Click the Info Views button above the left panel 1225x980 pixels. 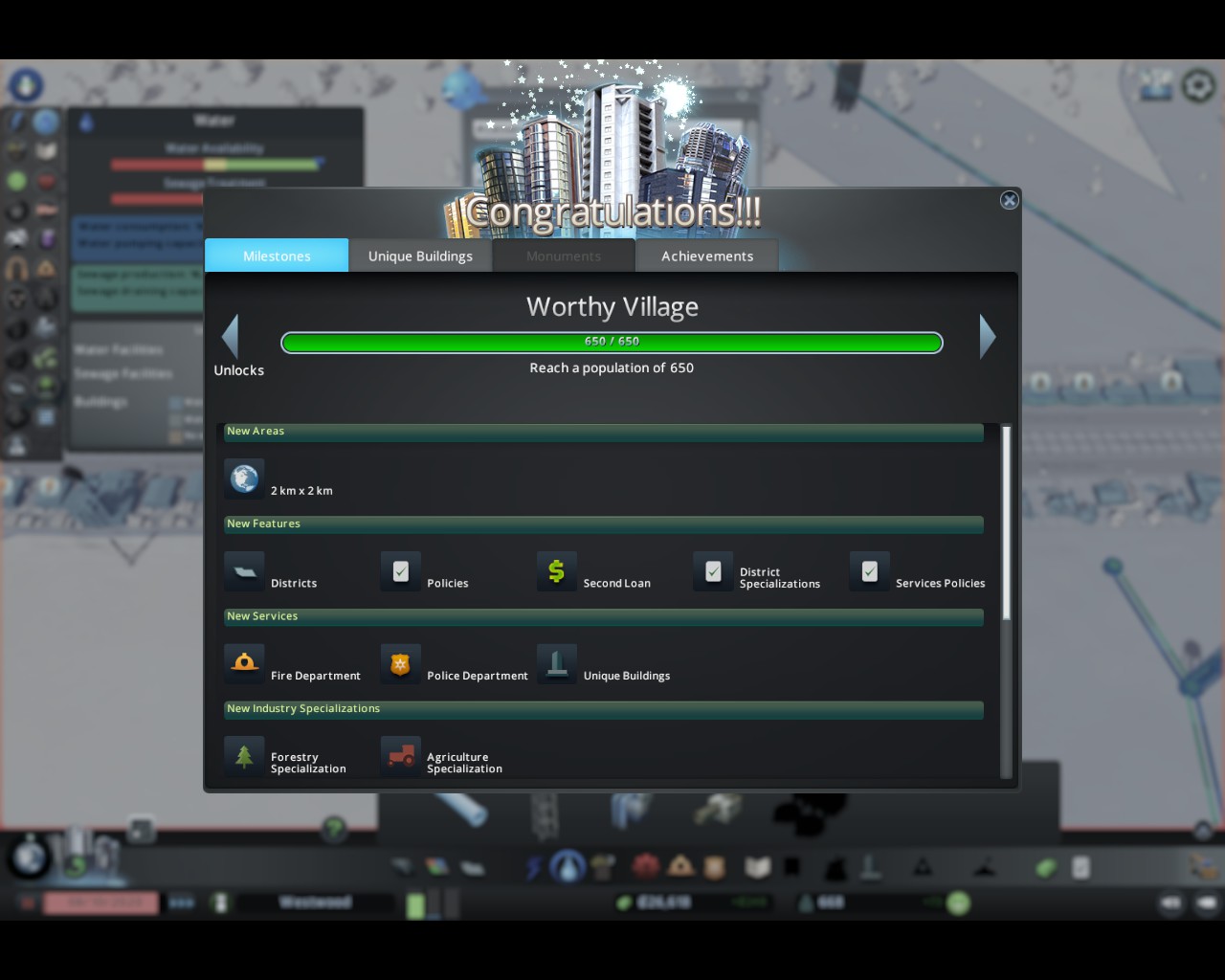tap(26, 84)
